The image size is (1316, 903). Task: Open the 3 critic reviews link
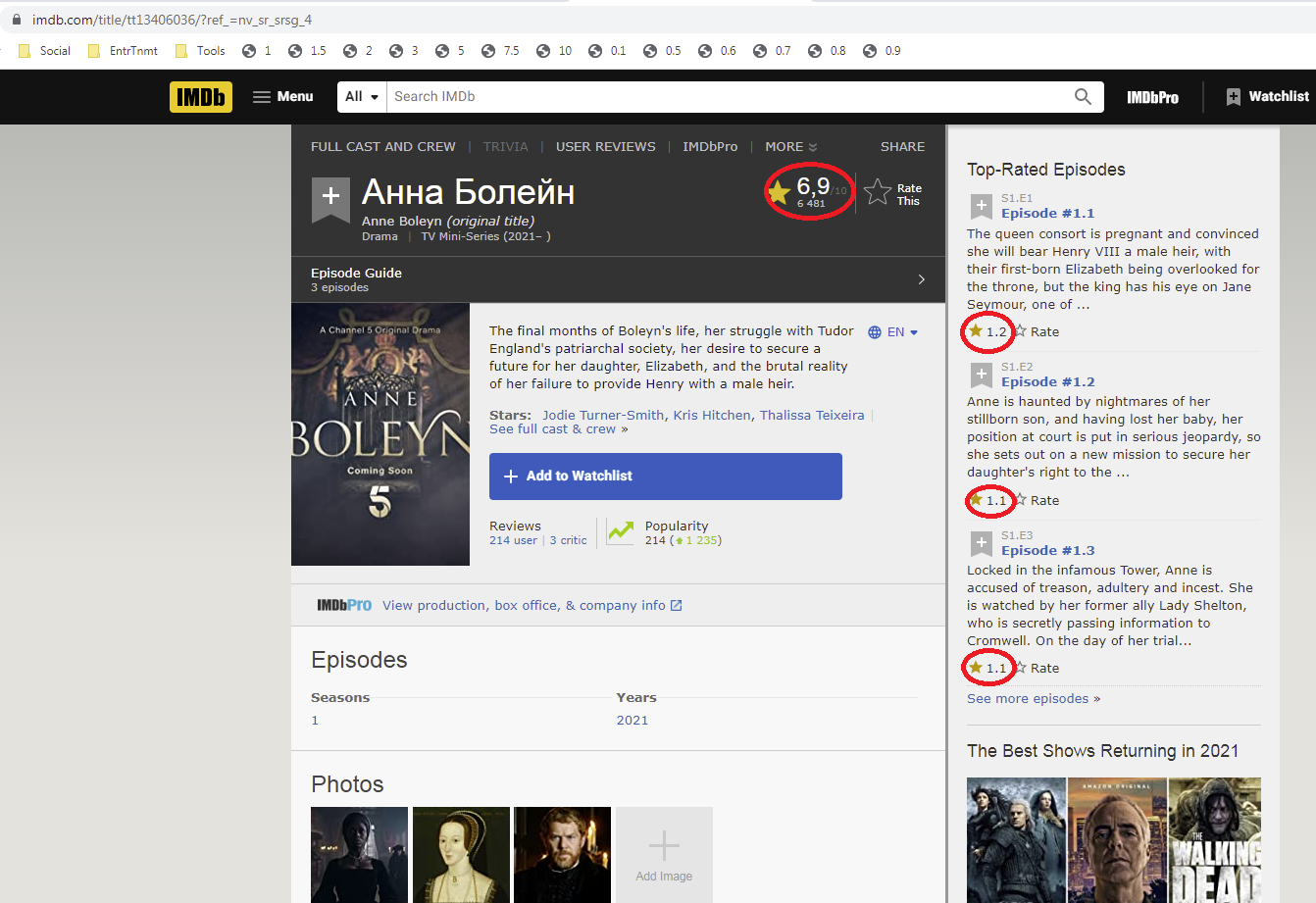point(568,540)
